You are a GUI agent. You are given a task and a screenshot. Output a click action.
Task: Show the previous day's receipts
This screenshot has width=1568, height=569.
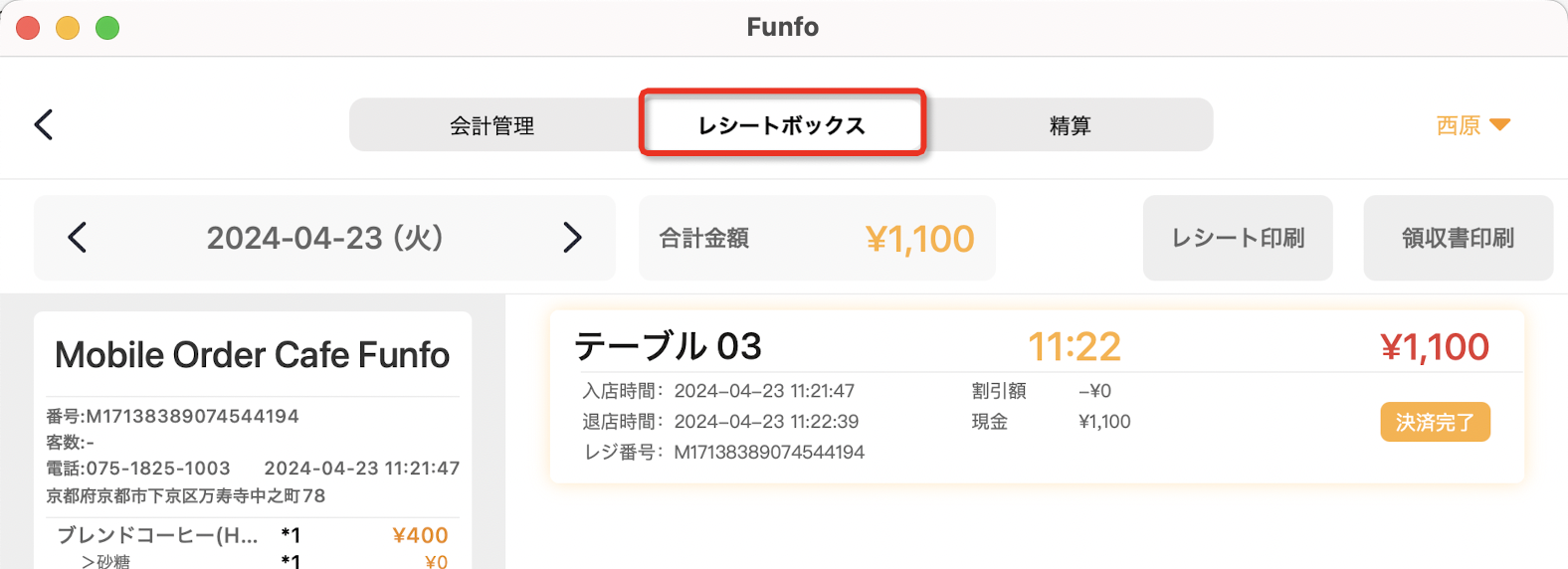78,238
